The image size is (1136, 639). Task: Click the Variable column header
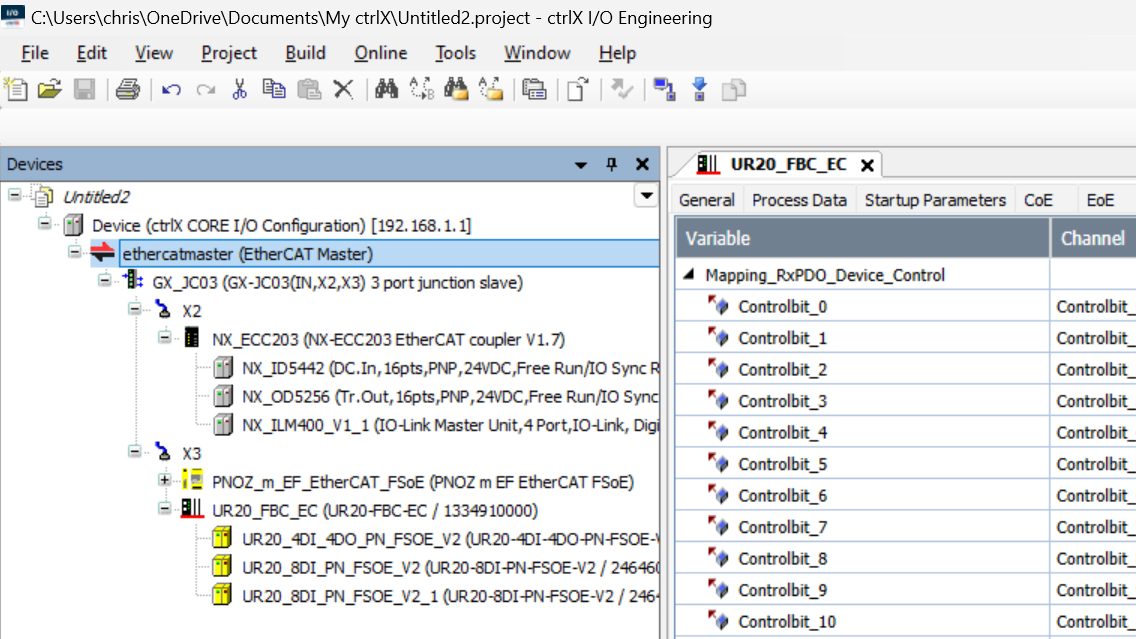coord(863,238)
